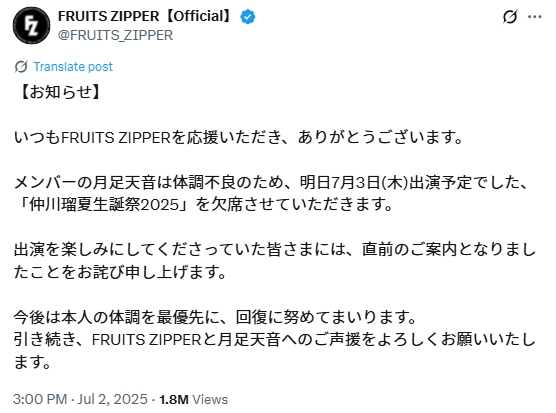Screen dimensions: 556x413
Task: Click the blue verified checkmark badge
Action: (248, 17)
